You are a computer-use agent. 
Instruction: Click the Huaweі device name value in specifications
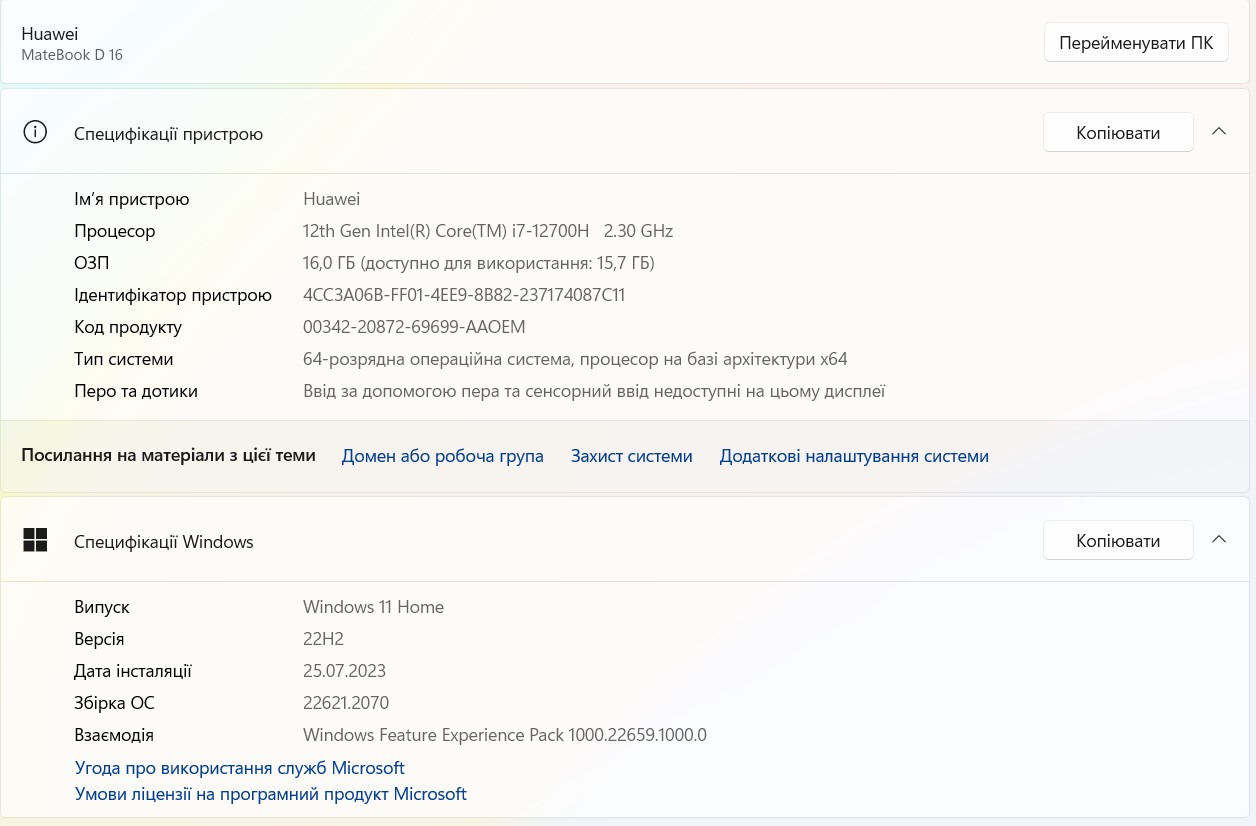[x=331, y=199]
